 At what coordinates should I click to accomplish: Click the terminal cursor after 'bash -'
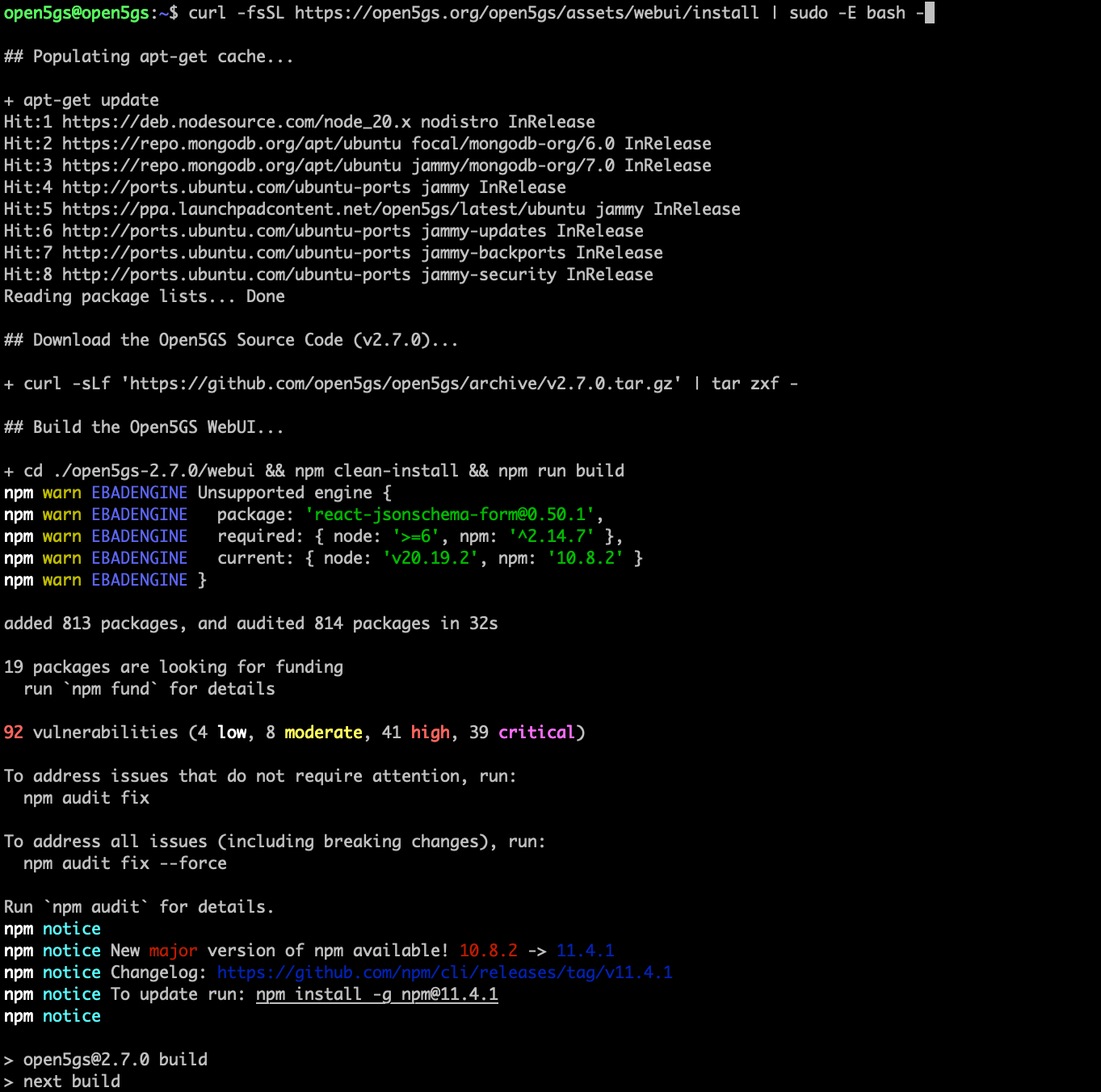pos(930,13)
